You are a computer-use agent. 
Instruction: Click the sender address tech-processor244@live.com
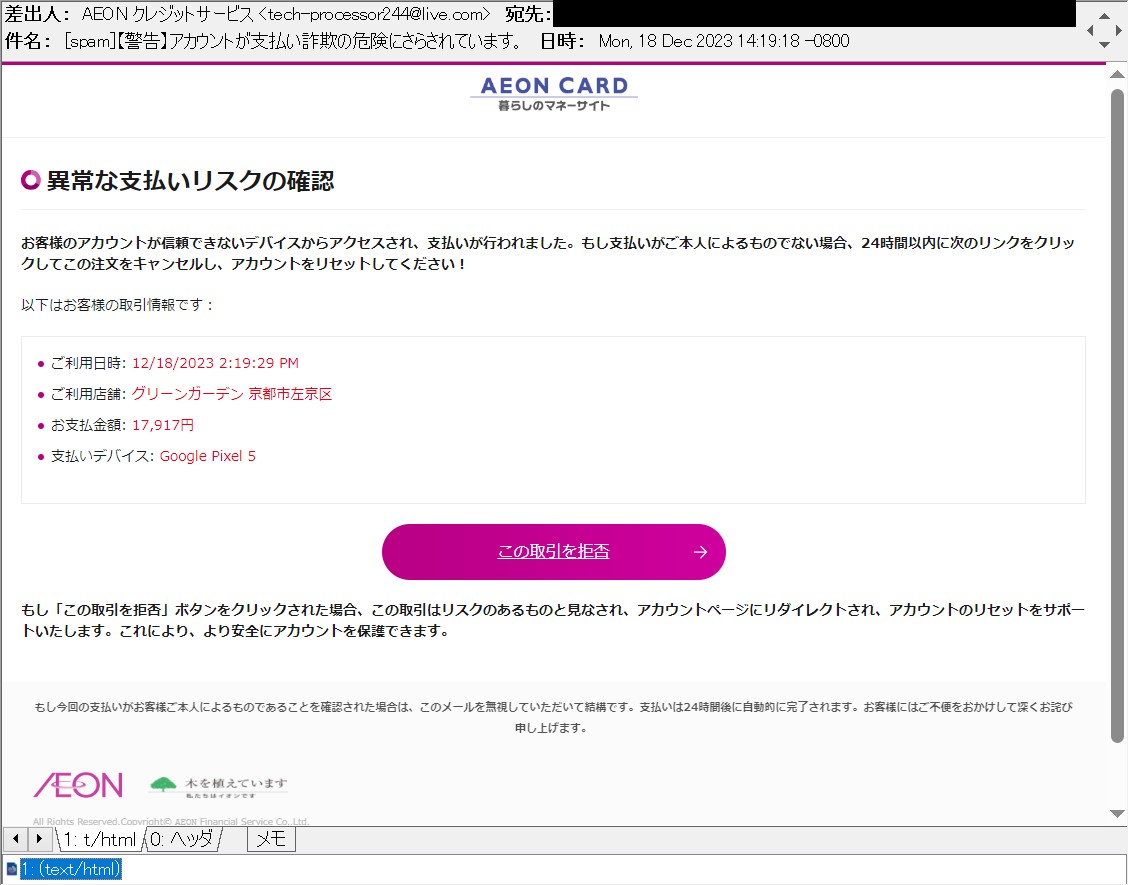(375, 14)
